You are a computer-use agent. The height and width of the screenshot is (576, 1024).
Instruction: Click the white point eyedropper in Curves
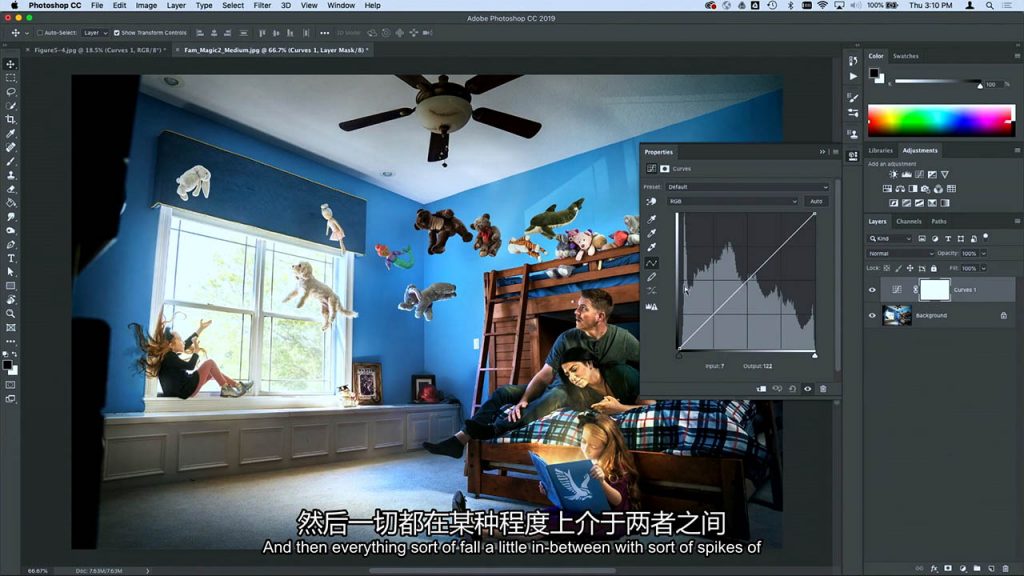tap(651, 248)
